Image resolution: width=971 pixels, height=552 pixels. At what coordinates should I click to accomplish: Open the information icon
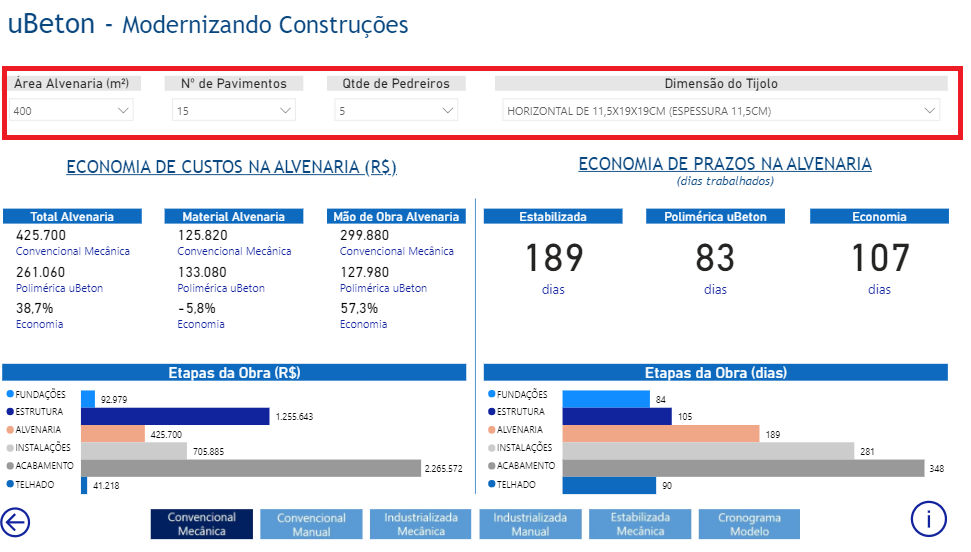point(928,519)
